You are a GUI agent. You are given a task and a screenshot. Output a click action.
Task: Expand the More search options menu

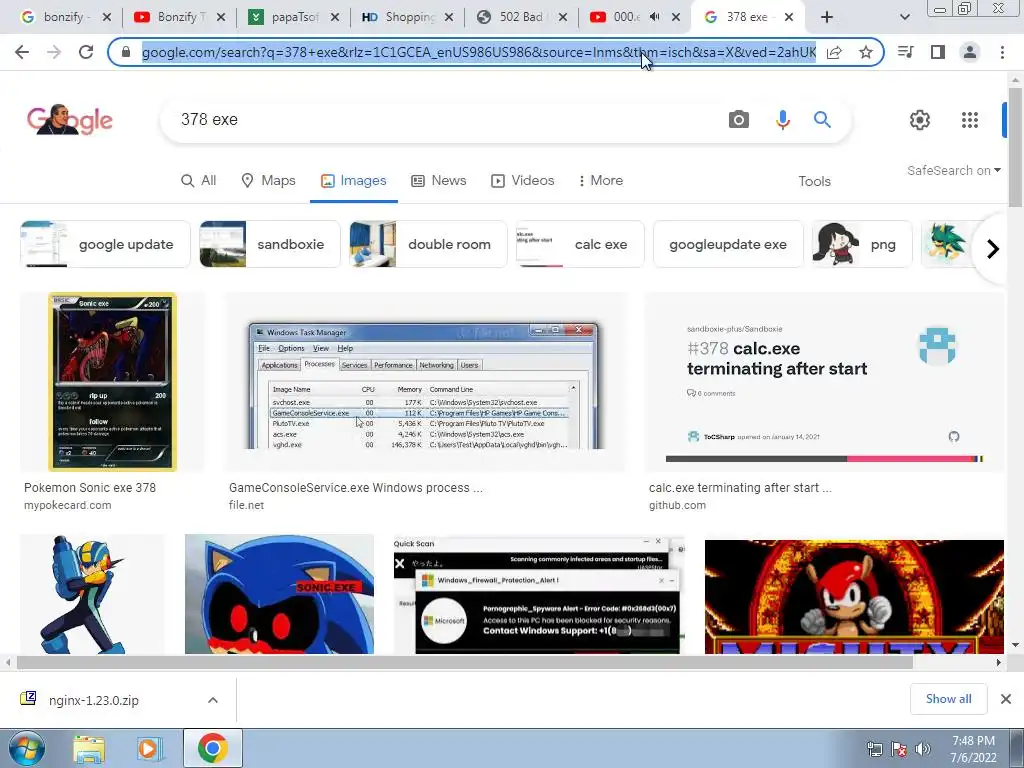(x=600, y=180)
